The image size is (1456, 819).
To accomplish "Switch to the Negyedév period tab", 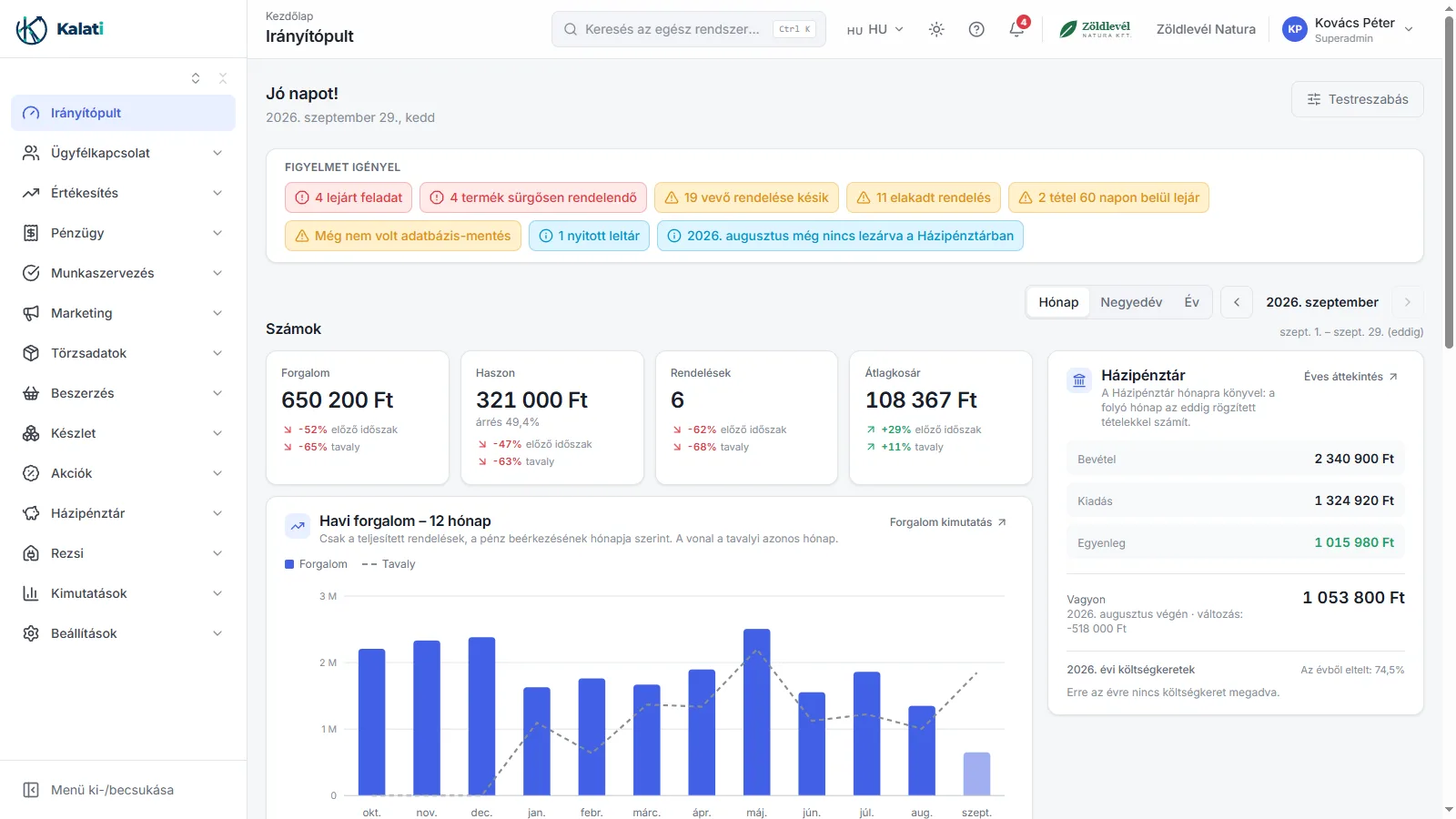I will 1131,302.
